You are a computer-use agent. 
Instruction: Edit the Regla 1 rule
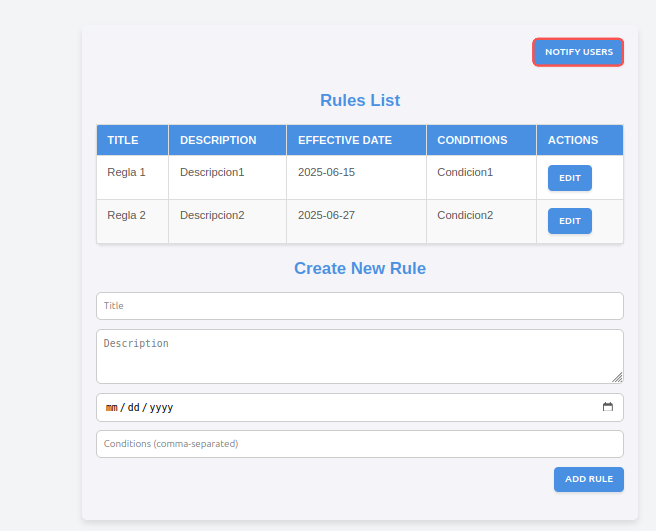click(x=570, y=178)
